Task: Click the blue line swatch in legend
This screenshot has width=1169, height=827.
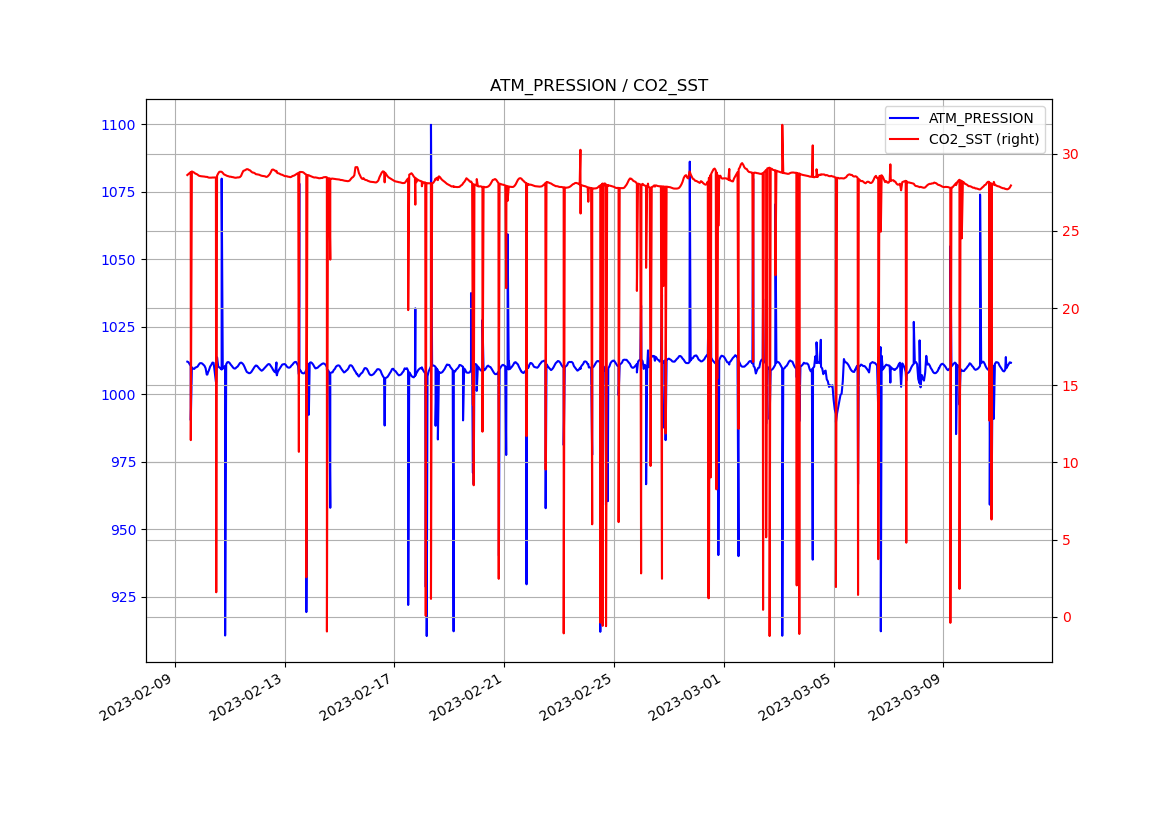Action: [x=905, y=119]
